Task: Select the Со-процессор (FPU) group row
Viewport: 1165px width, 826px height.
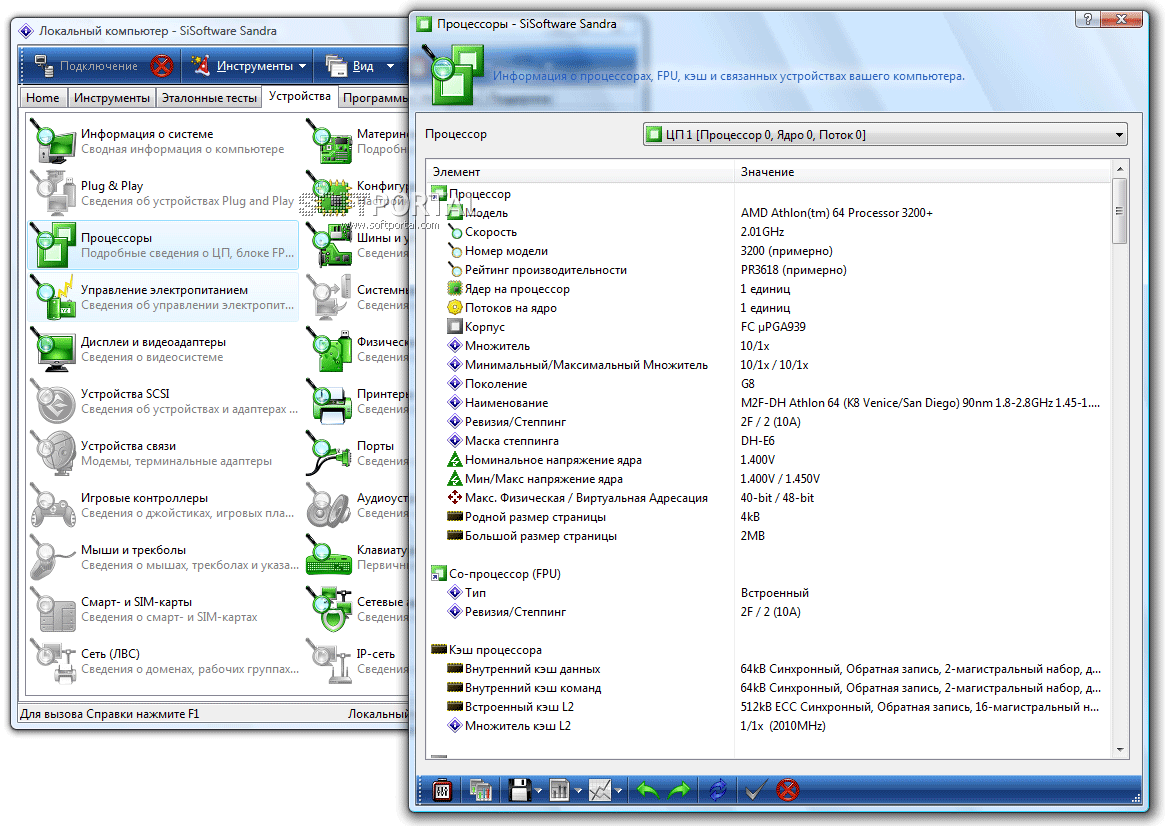Action: click(x=770, y=573)
